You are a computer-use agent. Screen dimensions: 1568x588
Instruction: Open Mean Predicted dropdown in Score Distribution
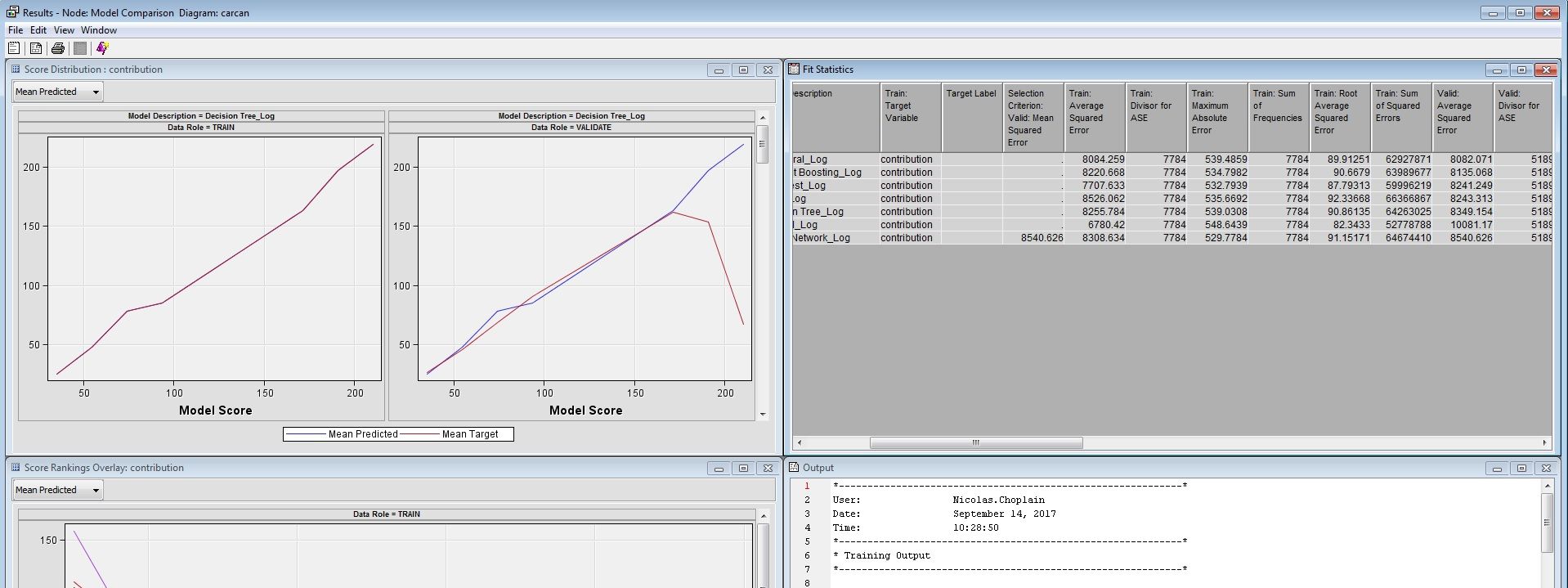pos(57,92)
